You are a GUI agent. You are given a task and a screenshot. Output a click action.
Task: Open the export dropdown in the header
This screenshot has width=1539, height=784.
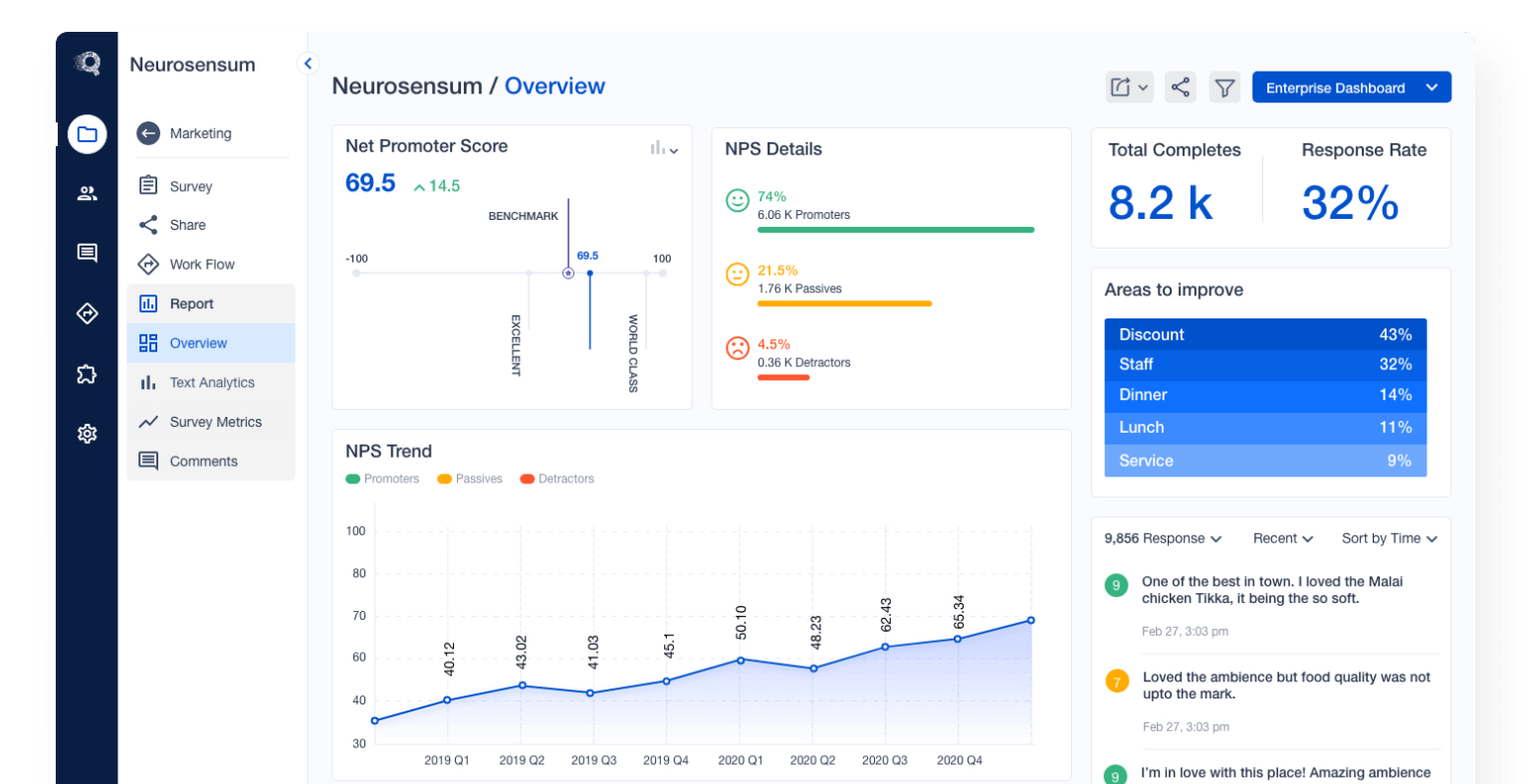(x=1130, y=88)
